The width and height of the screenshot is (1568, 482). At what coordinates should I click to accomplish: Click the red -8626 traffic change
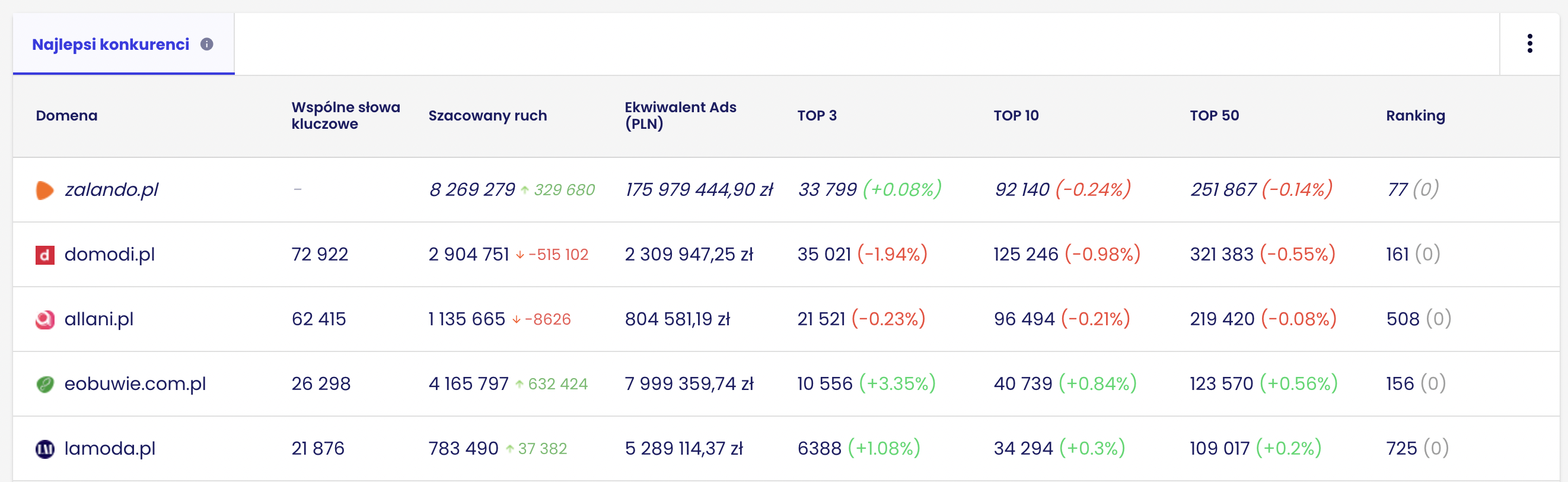click(x=547, y=319)
